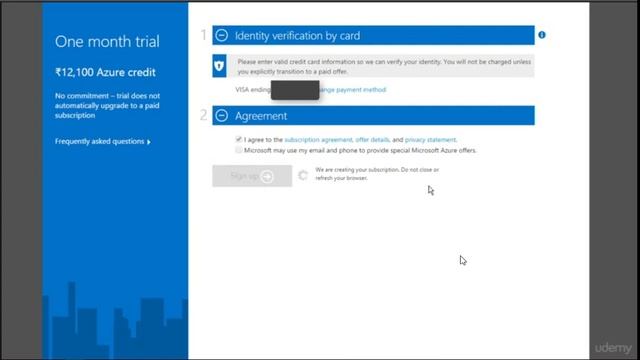This screenshot has width=640, height=360.
Task: Click the Sign up button
Action: coord(252,176)
